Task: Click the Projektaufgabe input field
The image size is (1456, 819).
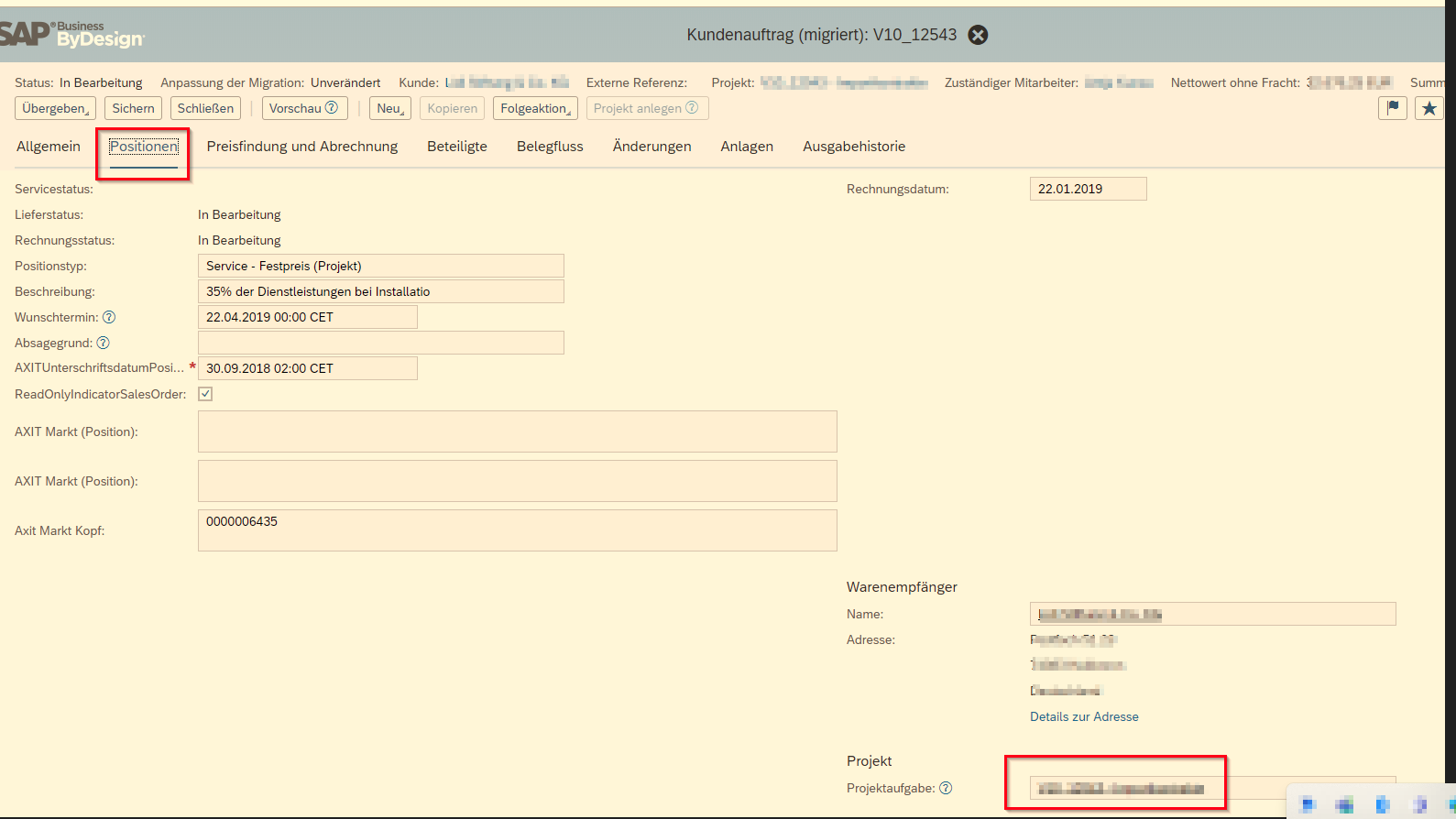Action: [x=1213, y=788]
